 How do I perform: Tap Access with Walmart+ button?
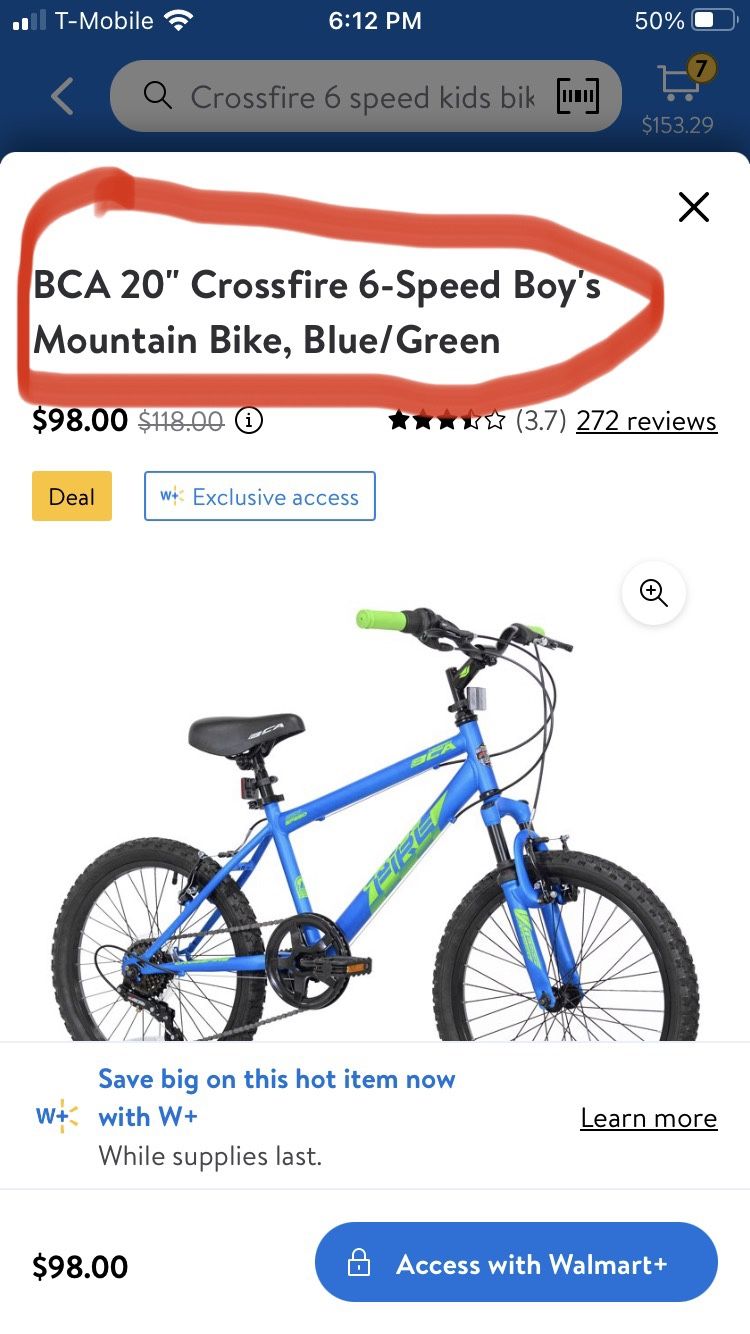(516, 1262)
